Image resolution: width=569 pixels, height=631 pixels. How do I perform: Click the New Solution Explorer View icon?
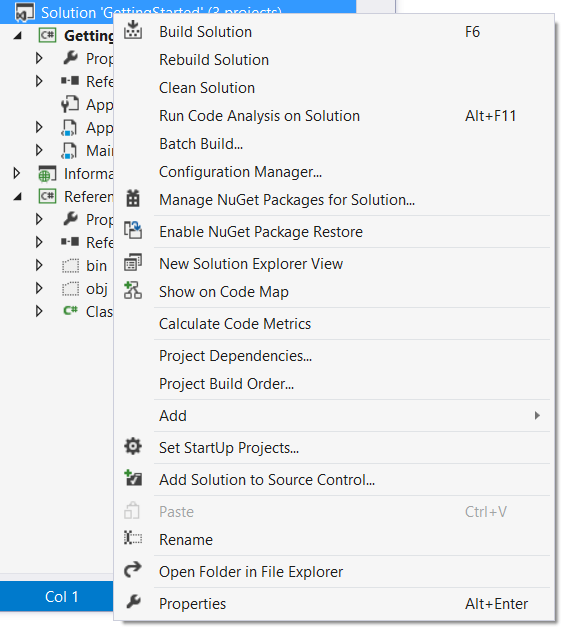[133, 262]
